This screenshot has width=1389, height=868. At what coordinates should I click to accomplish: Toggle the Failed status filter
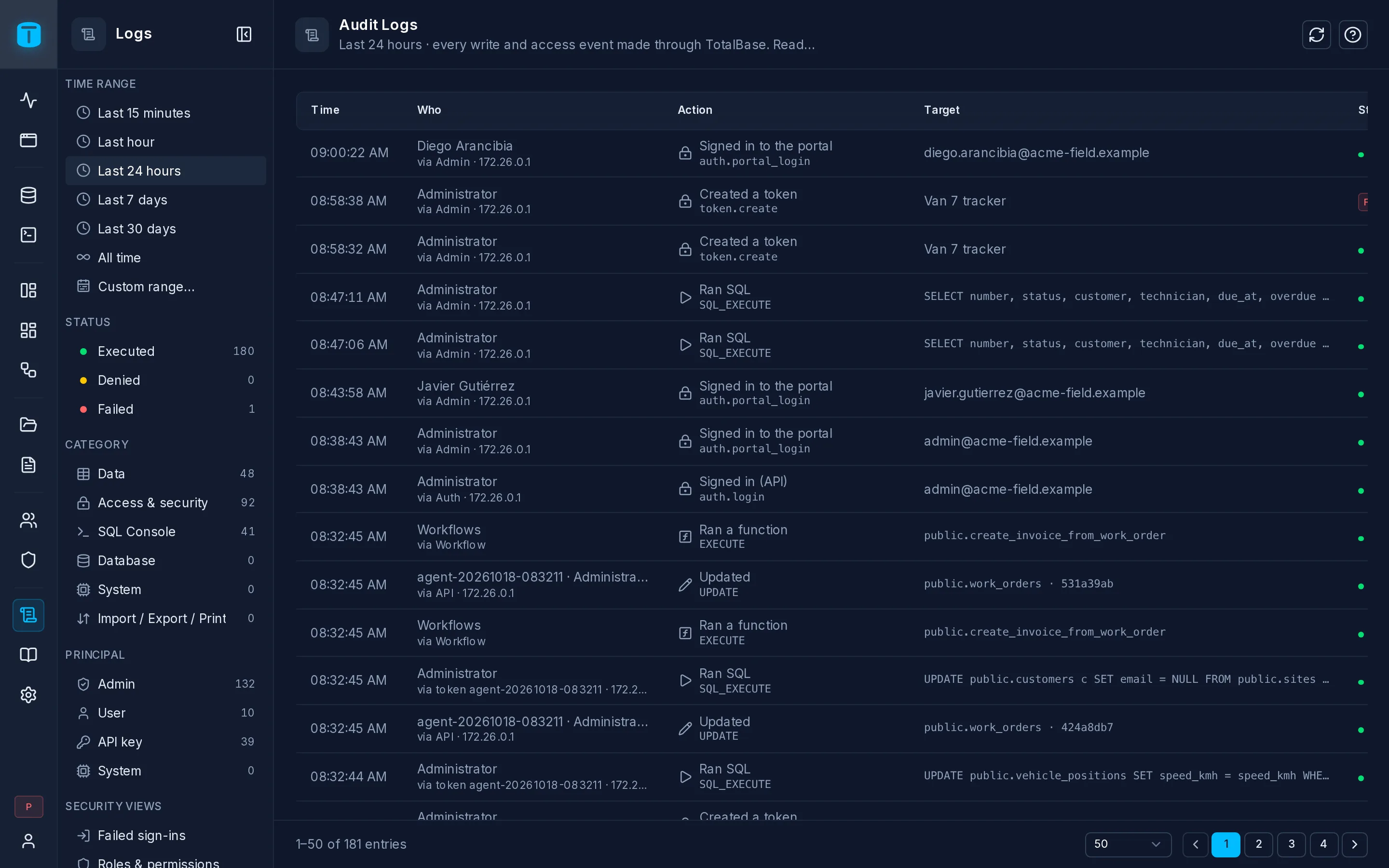click(165, 409)
